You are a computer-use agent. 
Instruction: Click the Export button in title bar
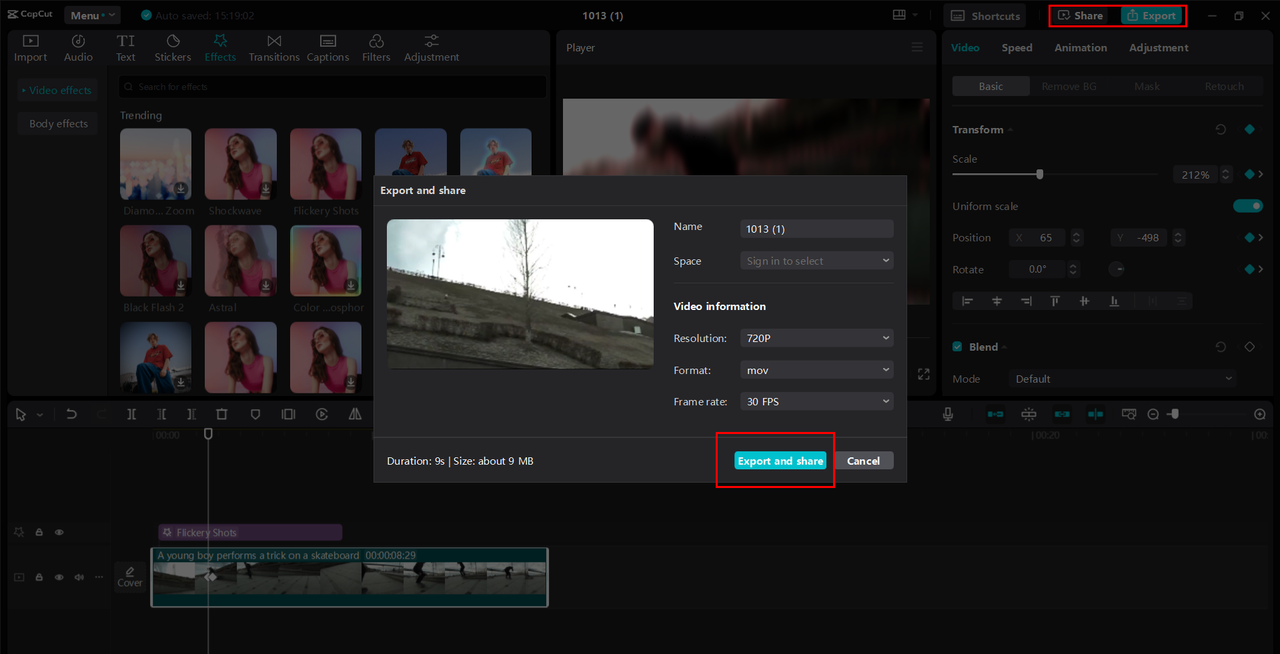point(1151,16)
